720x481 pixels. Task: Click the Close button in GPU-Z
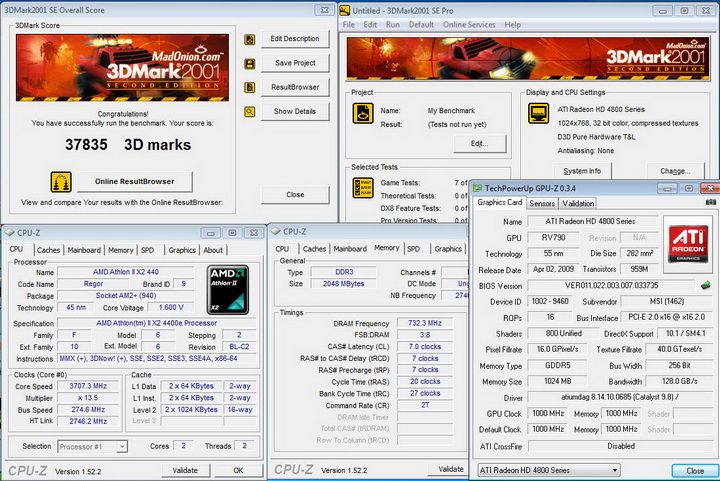click(695, 471)
